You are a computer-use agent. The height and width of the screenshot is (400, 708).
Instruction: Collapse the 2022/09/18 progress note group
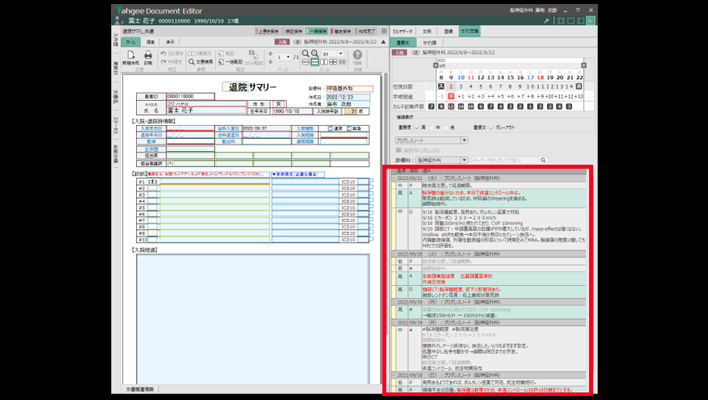pos(394,375)
